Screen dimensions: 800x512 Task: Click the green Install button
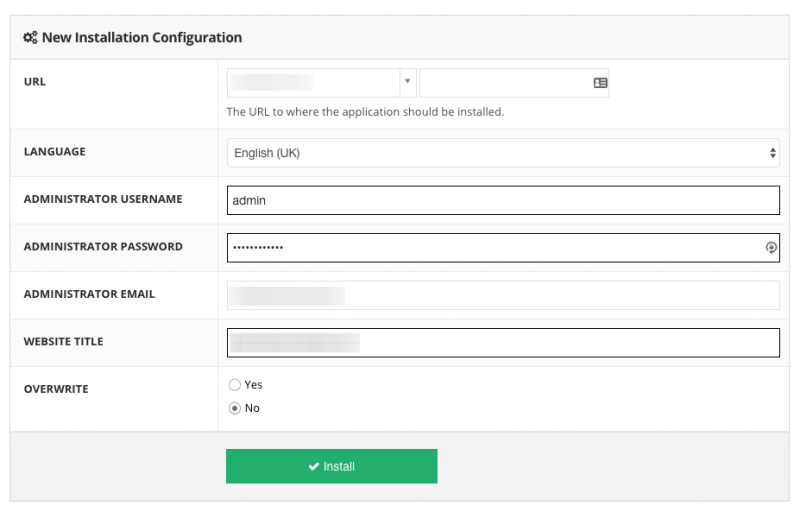(332, 466)
